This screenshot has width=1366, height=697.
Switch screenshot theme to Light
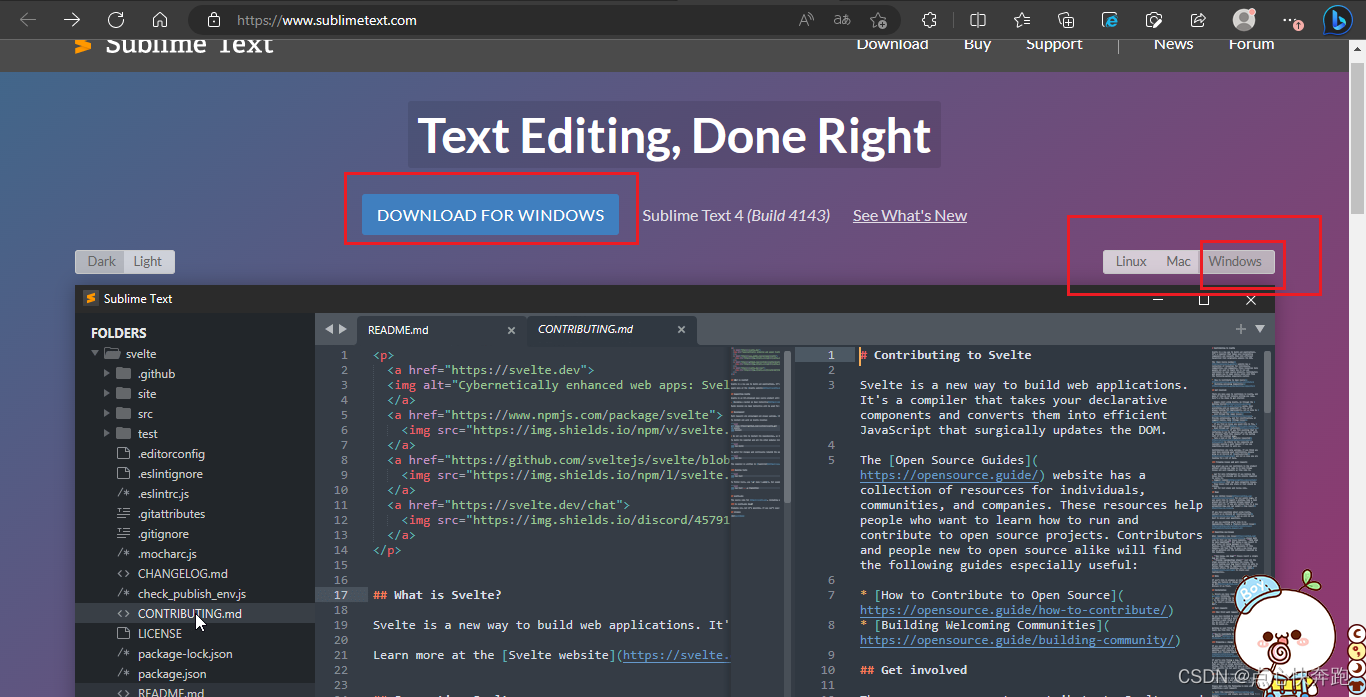point(148,261)
